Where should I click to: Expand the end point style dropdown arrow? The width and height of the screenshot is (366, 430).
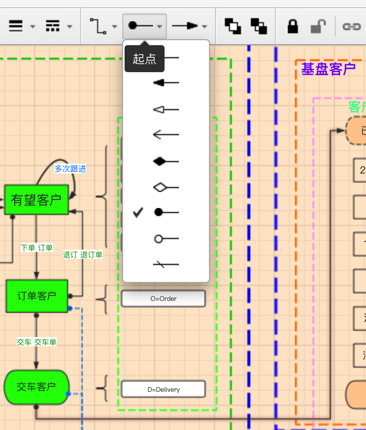(204, 26)
